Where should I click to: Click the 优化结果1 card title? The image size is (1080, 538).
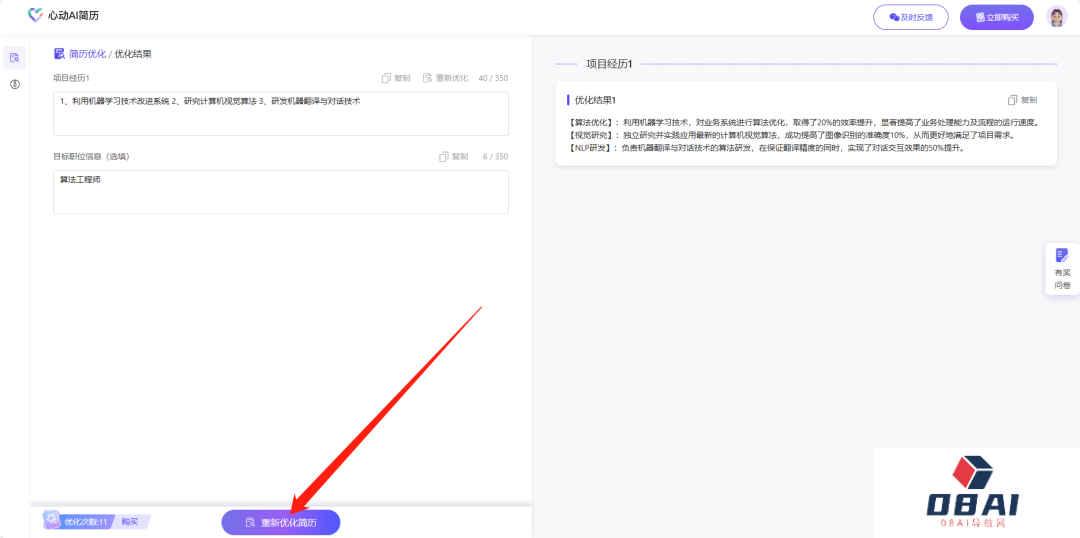click(595, 100)
